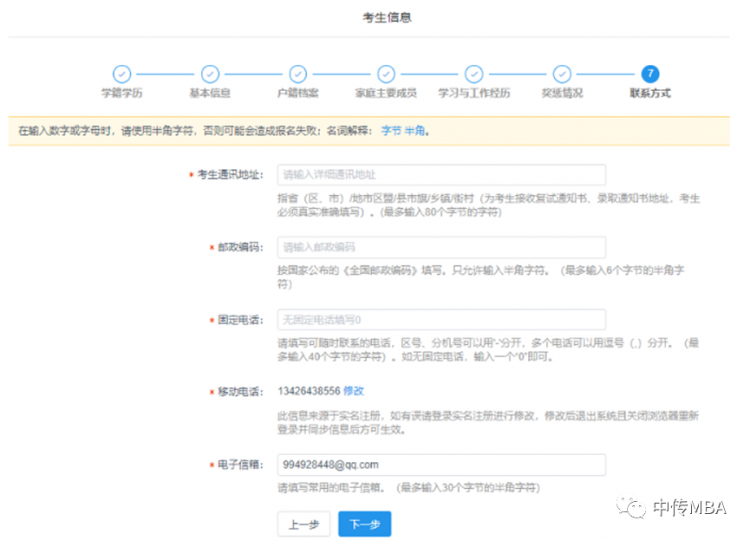Click the 考生信息 page title
750x540 pixels.
point(386,18)
